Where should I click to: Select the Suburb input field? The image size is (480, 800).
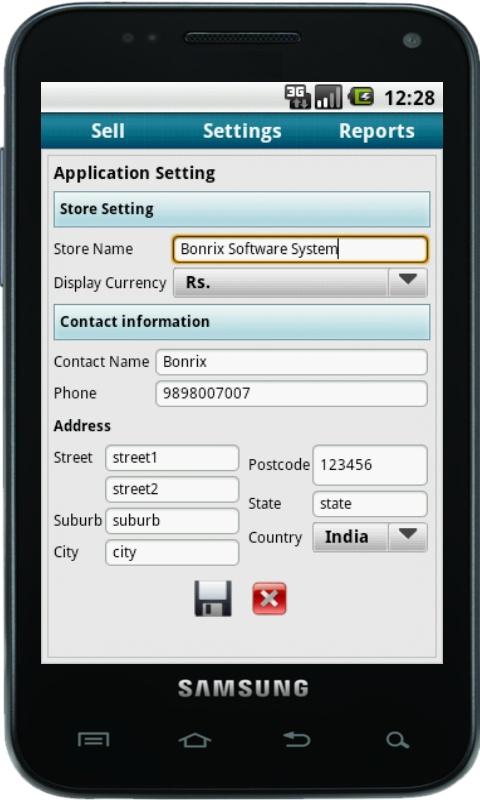tap(172, 521)
